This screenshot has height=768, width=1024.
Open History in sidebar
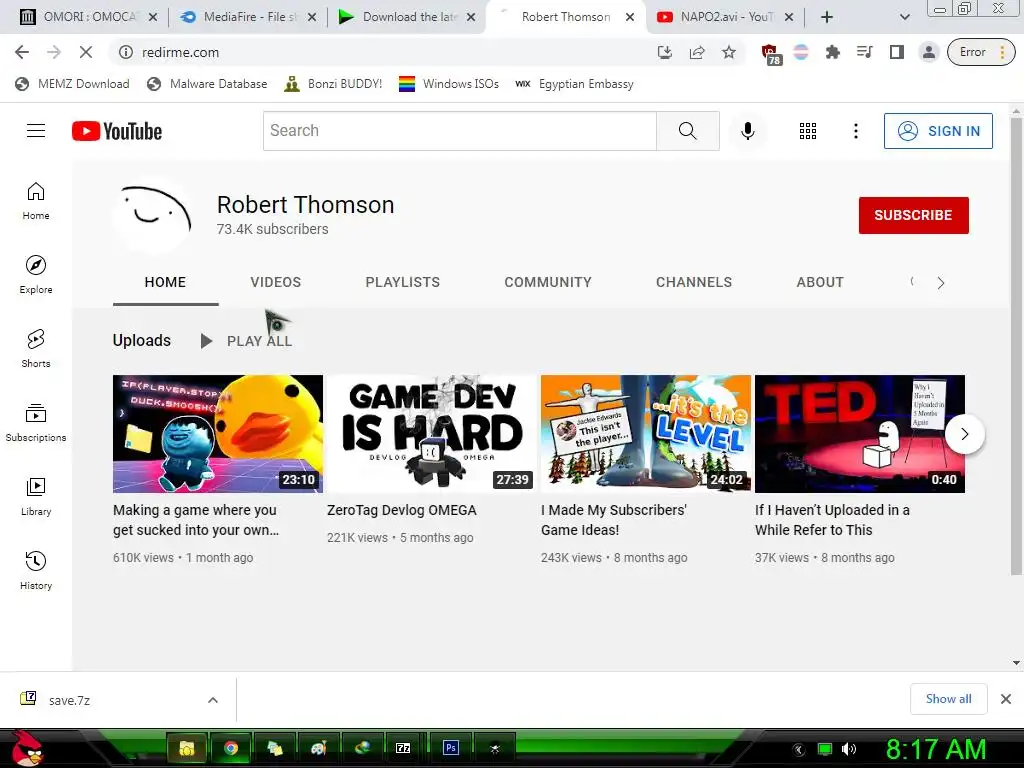pyautogui.click(x=36, y=571)
